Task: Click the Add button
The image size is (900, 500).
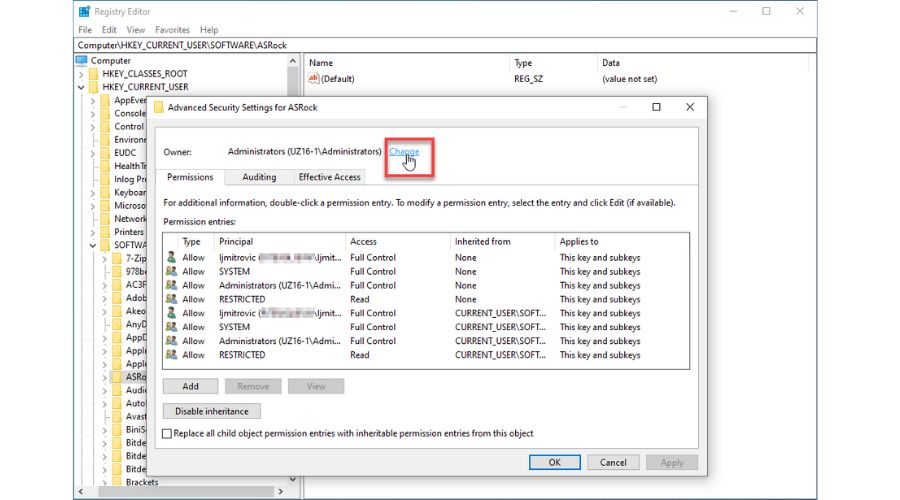Action: pyautogui.click(x=191, y=386)
